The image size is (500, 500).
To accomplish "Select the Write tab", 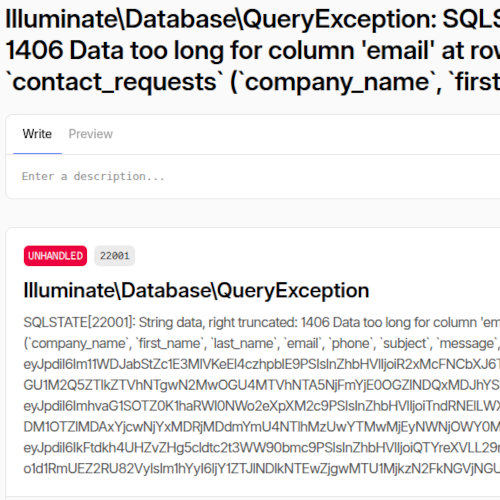I will (x=37, y=134).
